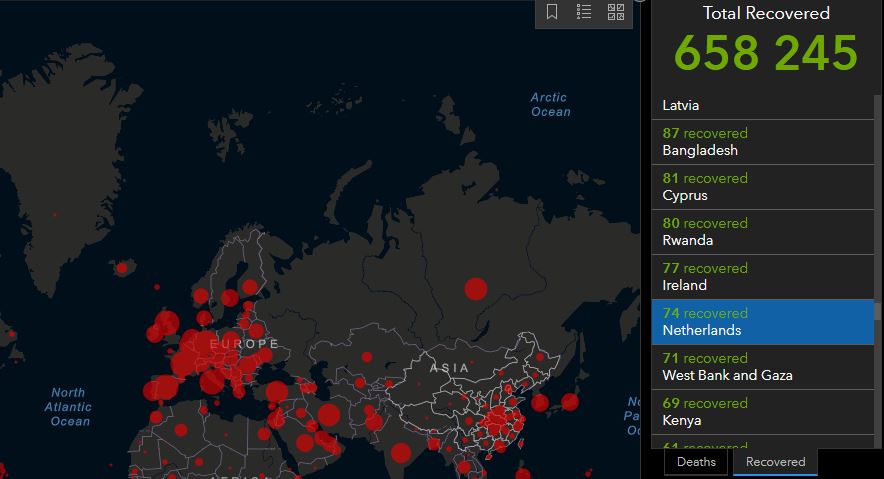
Task: Select the Latvia entry at list top
Action: [763, 106]
